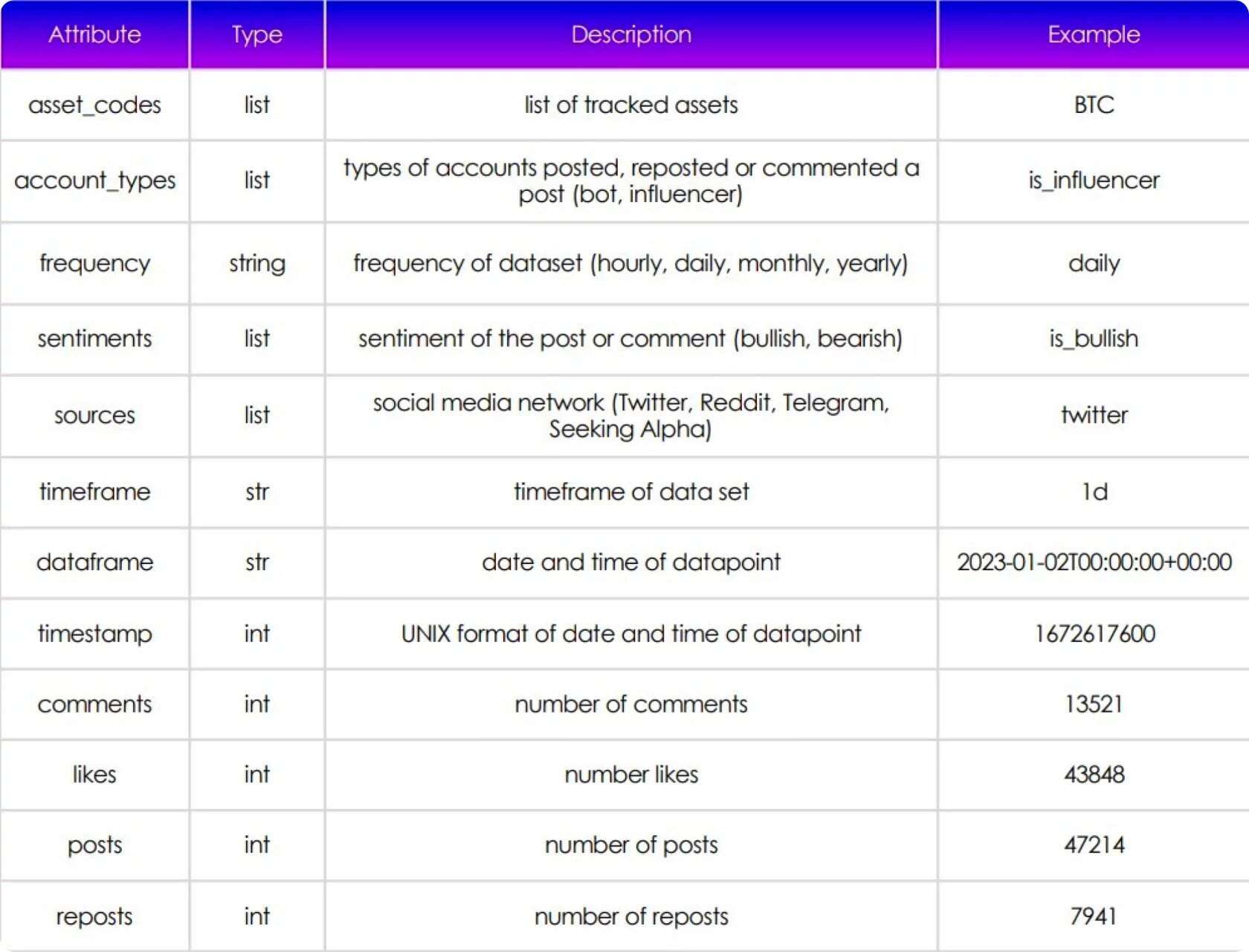
Task: Click the 'int' type in likes row
Action: tap(257, 774)
